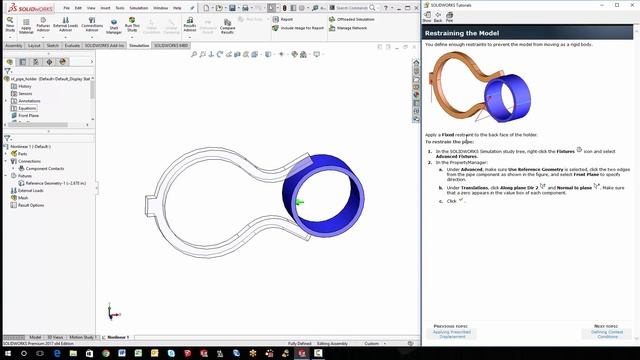Expand the Annotations tree node
The width and height of the screenshot is (640, 360).
pos(6,101)
